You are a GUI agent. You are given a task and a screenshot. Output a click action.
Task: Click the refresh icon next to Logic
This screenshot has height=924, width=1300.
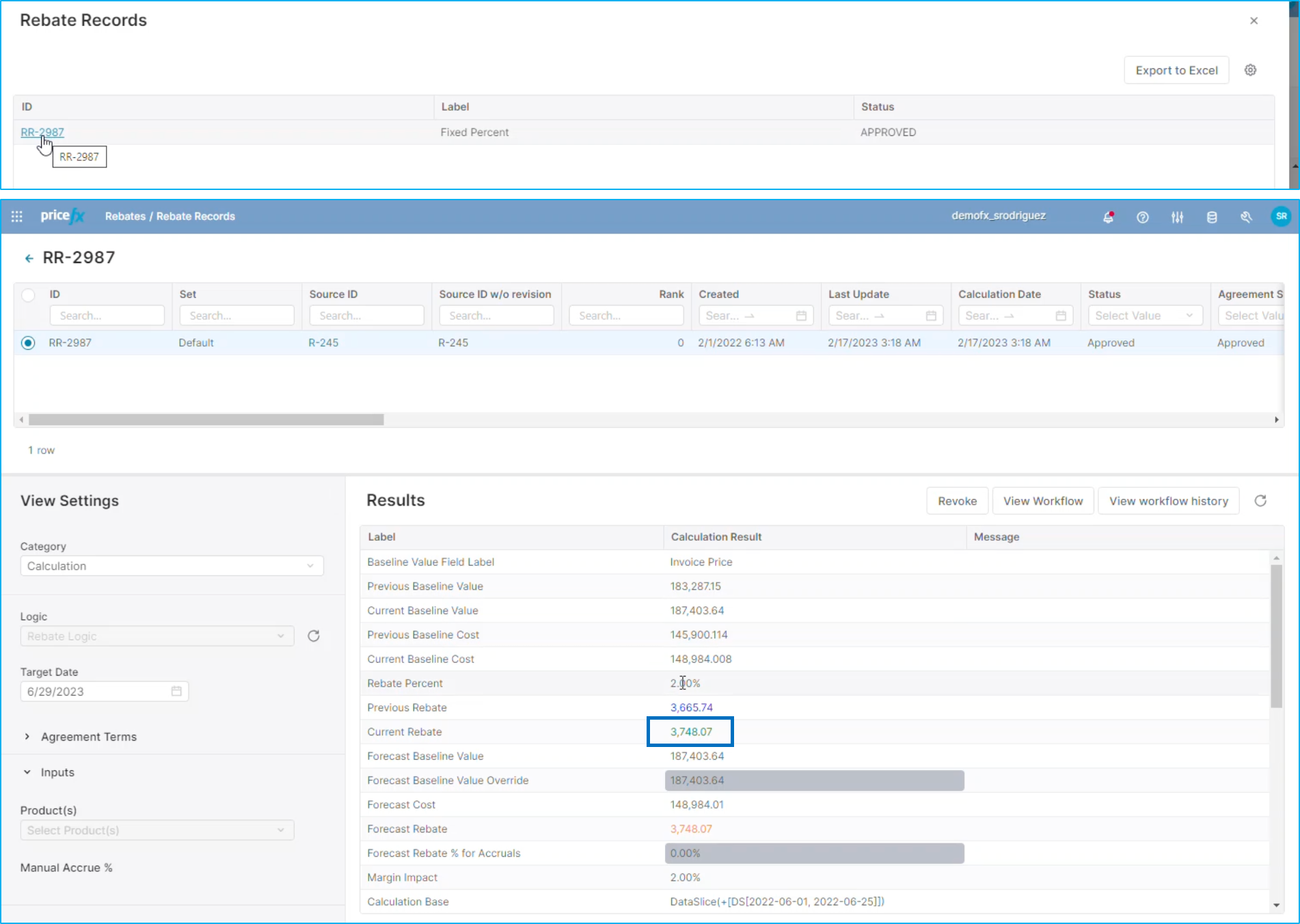[314, 636]
